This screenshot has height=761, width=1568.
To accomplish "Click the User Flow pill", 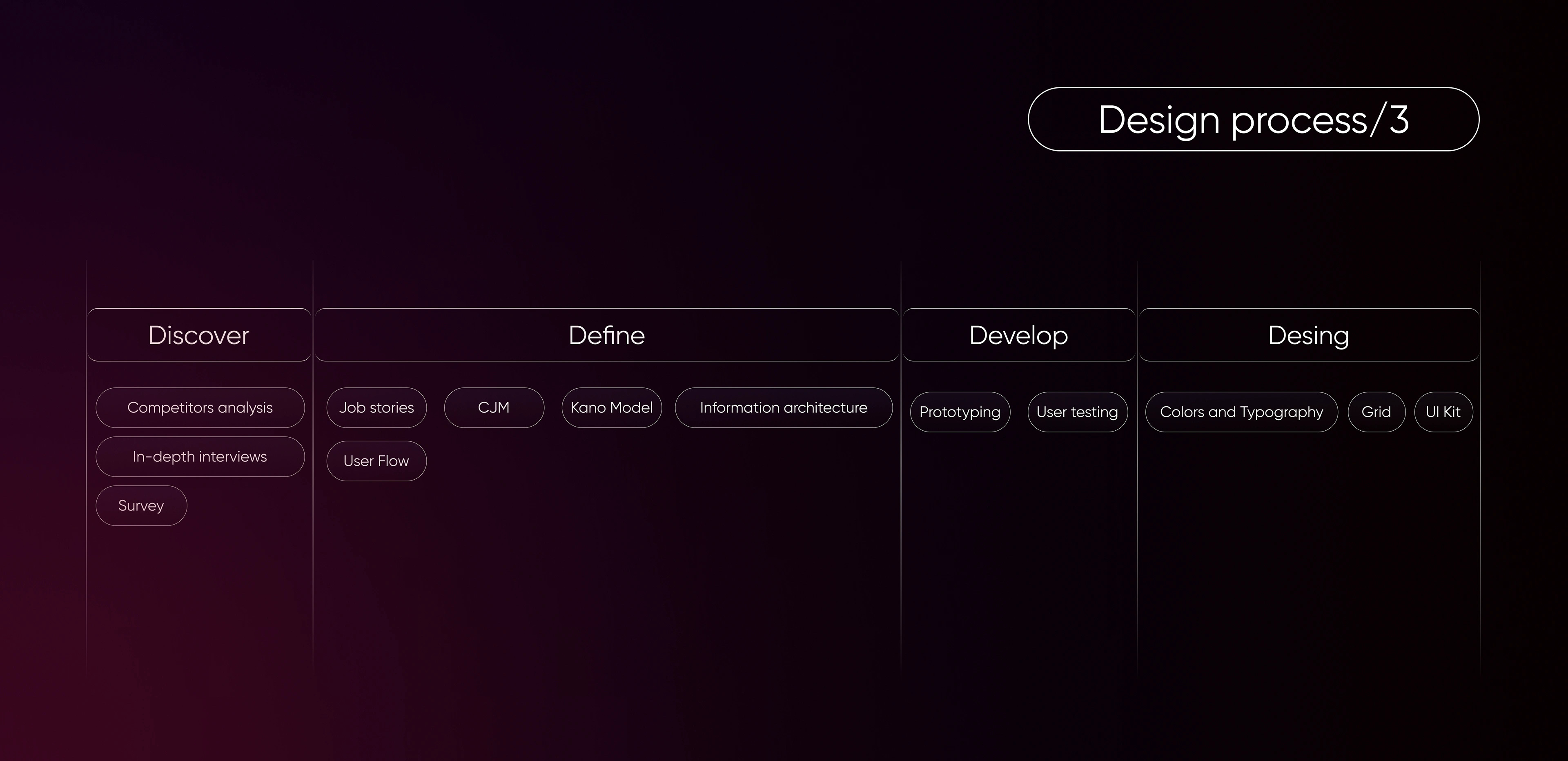I will [376, 461].
